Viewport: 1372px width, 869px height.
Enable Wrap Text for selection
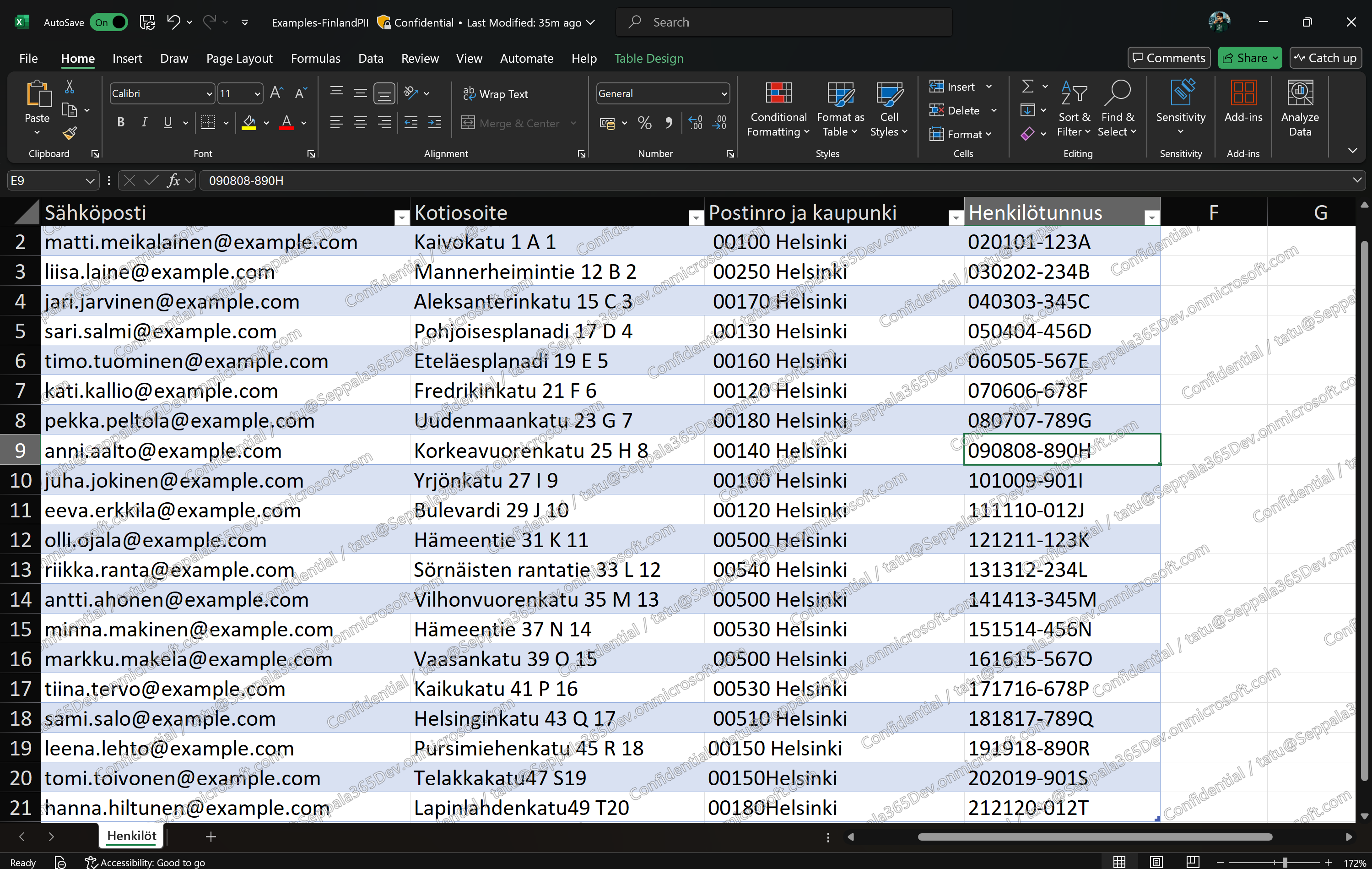(x=495, y=93)
